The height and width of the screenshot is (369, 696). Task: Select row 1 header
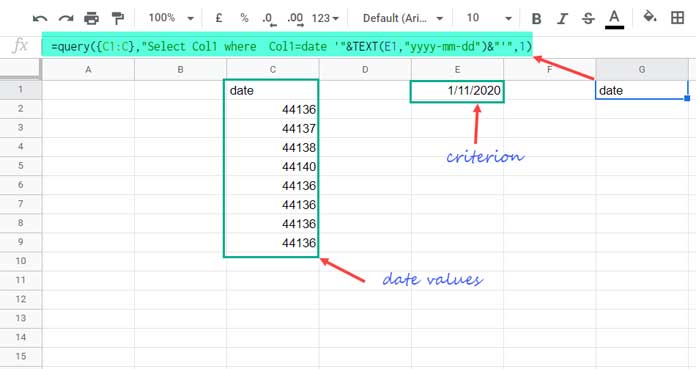[20, 89]
